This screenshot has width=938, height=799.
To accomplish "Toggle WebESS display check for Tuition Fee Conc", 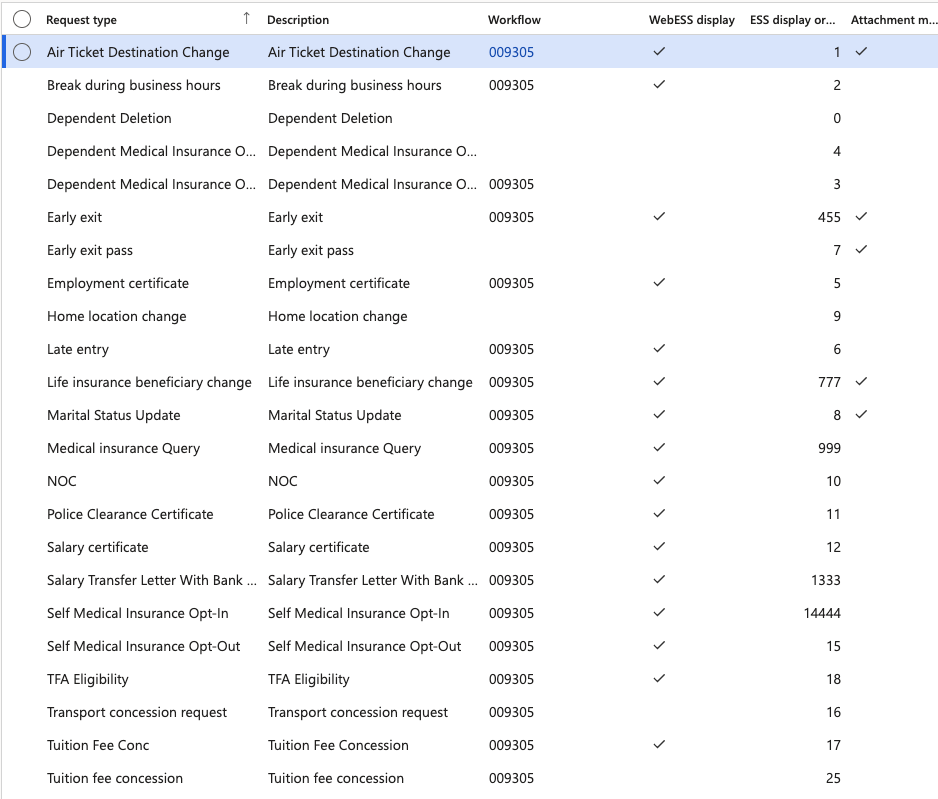I will point(659,745).
